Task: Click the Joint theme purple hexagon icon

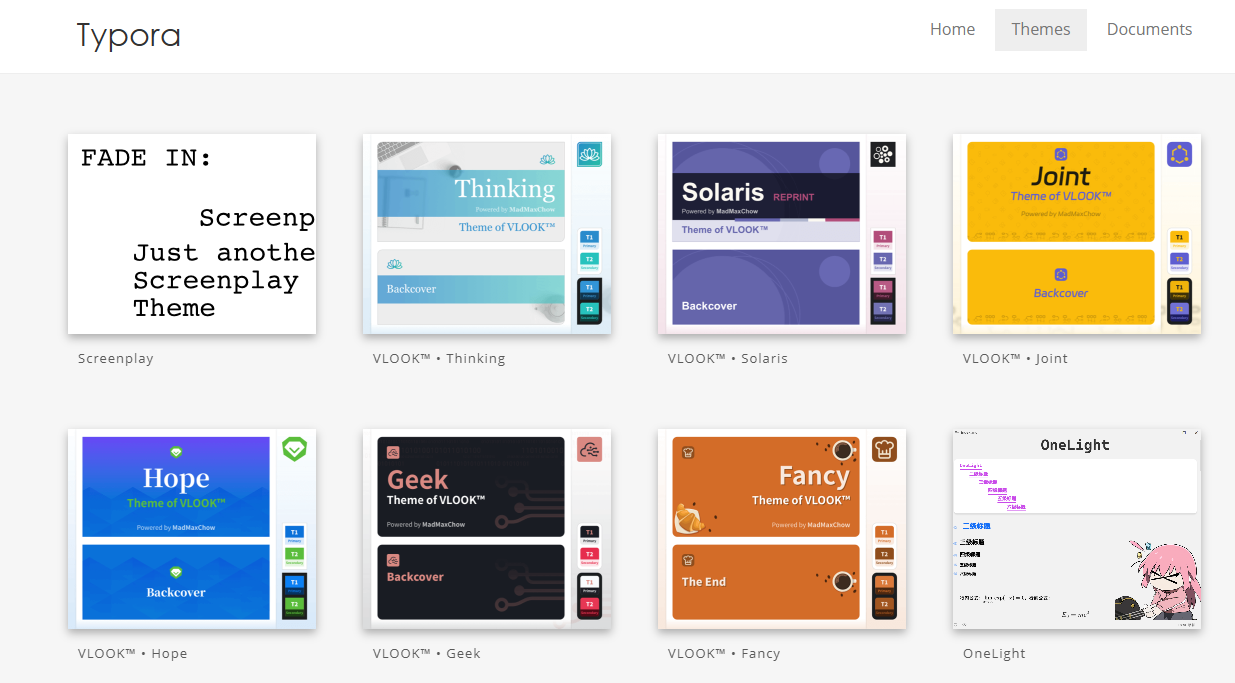Action: point(1179,155)
